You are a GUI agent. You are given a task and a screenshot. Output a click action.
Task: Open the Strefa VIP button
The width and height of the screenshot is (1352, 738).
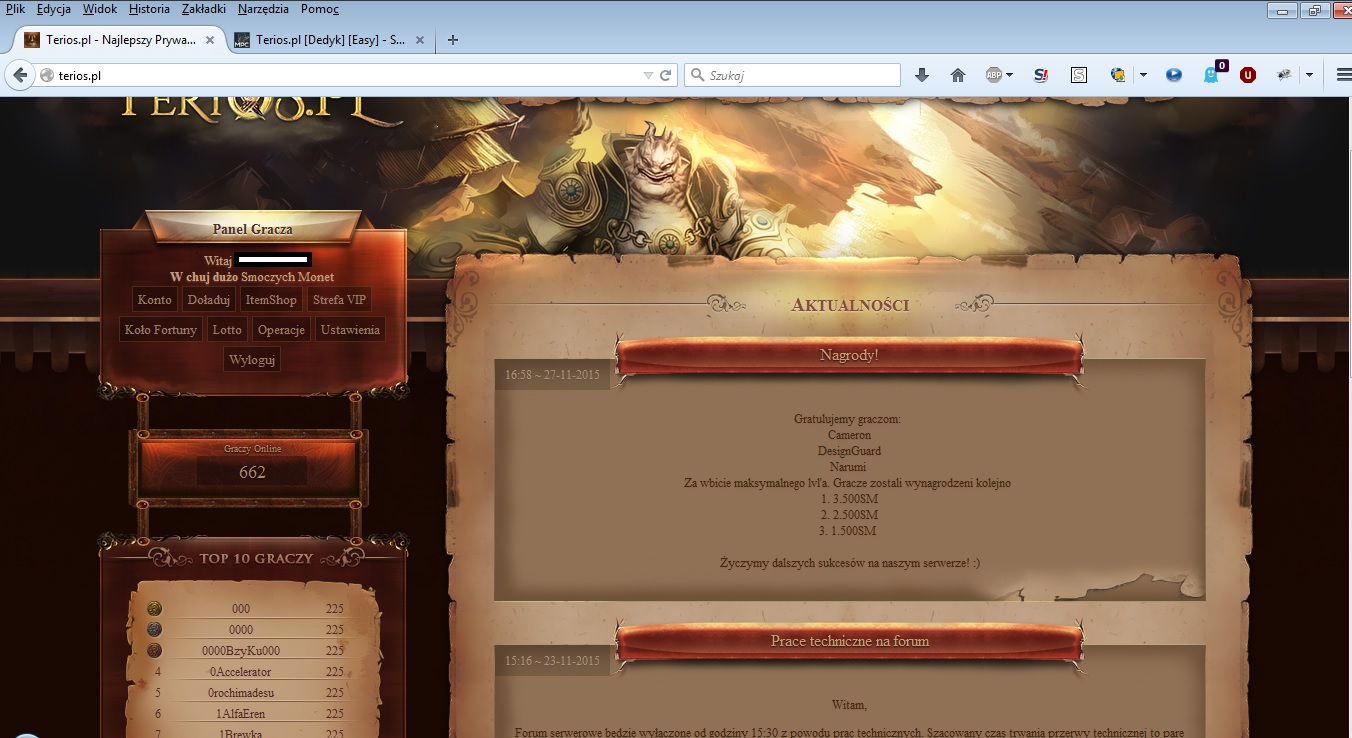pyautogui.click(x=340, y=300)
